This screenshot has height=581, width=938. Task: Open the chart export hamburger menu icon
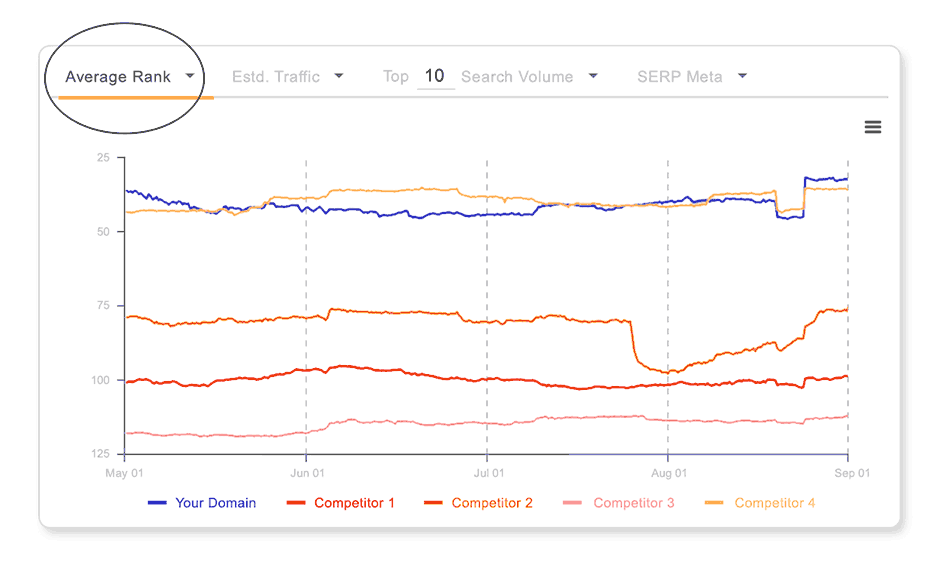(873, 127)
